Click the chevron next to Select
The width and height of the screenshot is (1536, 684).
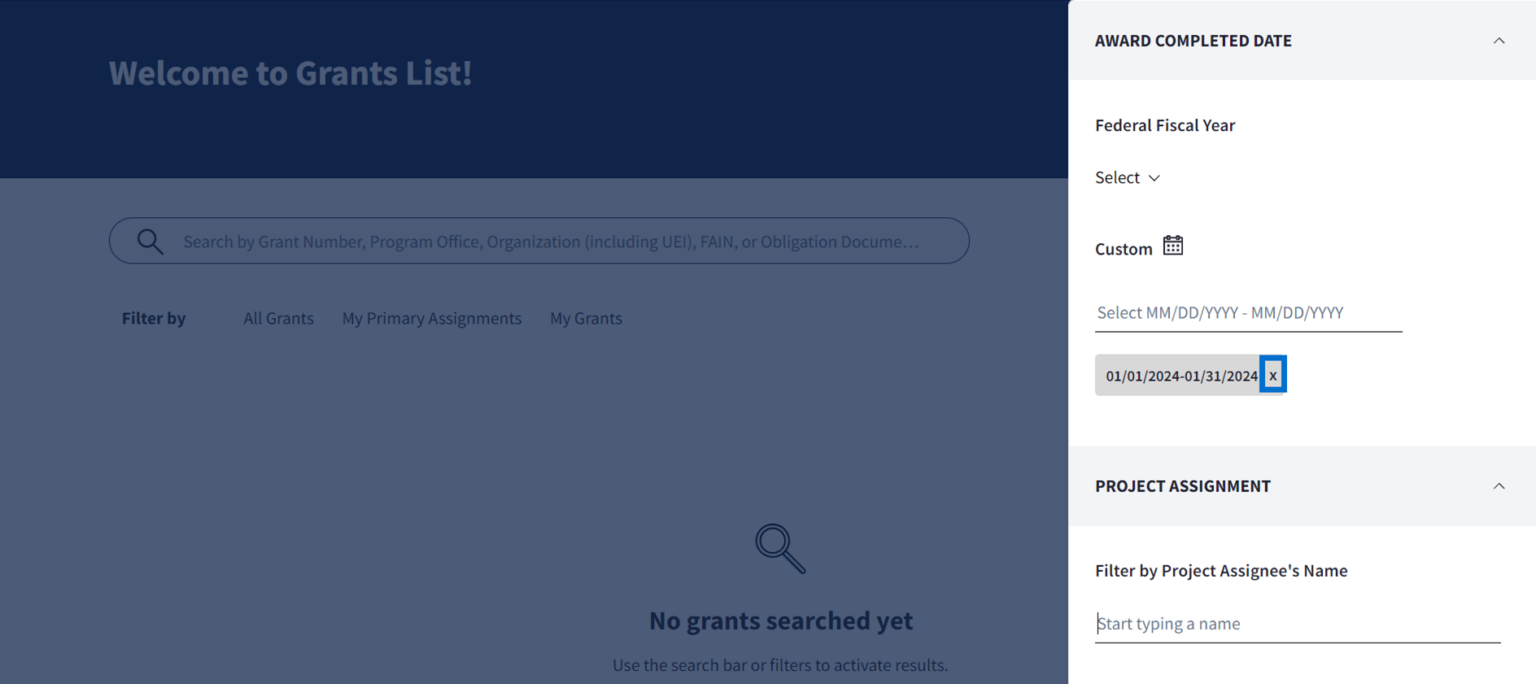[1154, 178]
